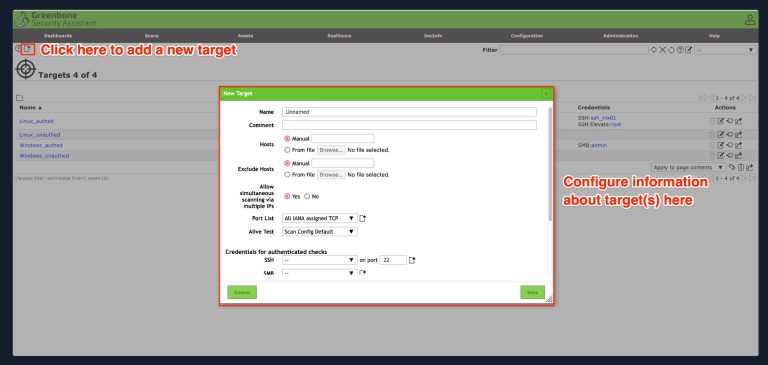
Task: Click the edit filter pencil icon
Action: 688,50
